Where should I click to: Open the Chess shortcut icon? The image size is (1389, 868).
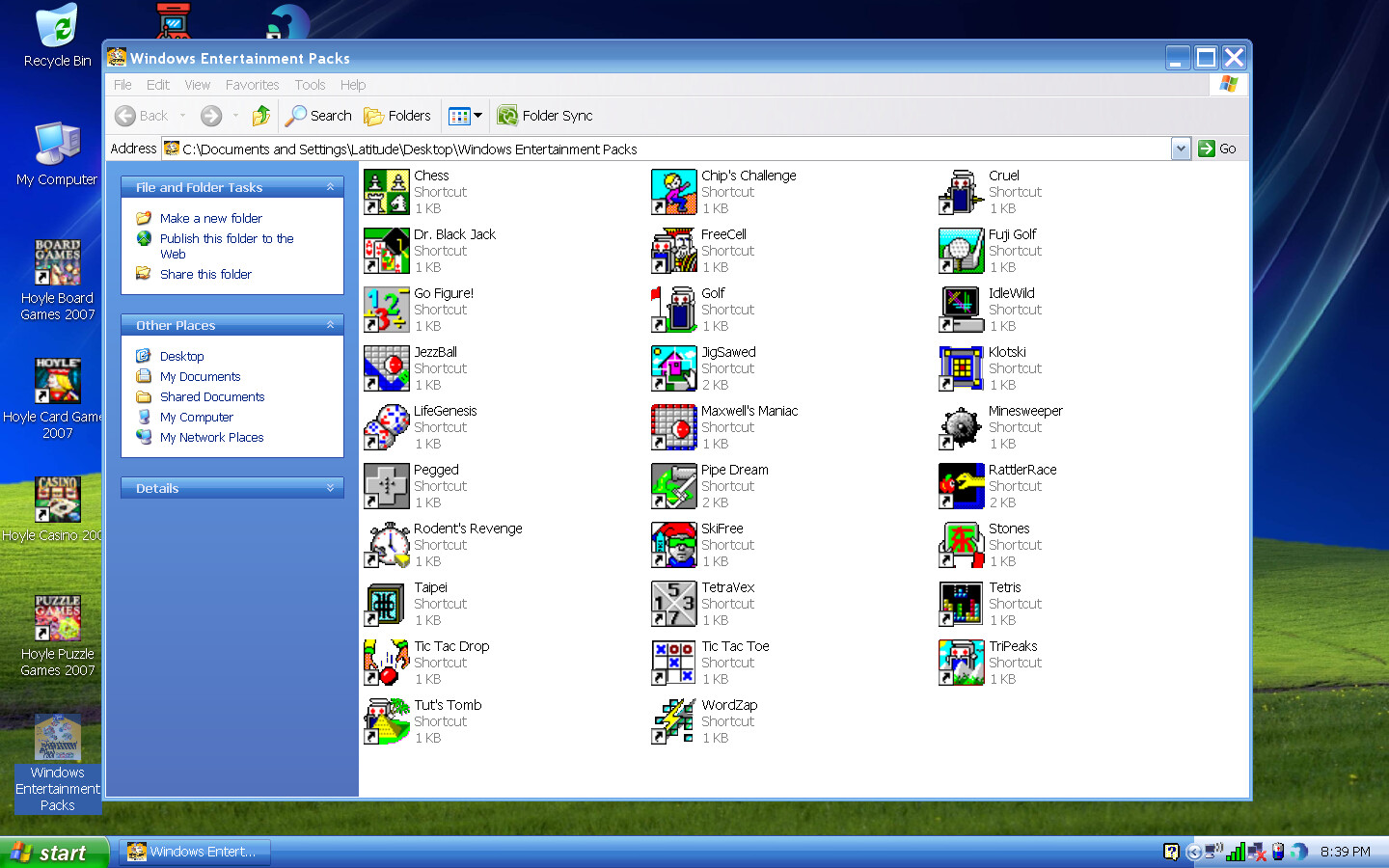click(387, 192)
